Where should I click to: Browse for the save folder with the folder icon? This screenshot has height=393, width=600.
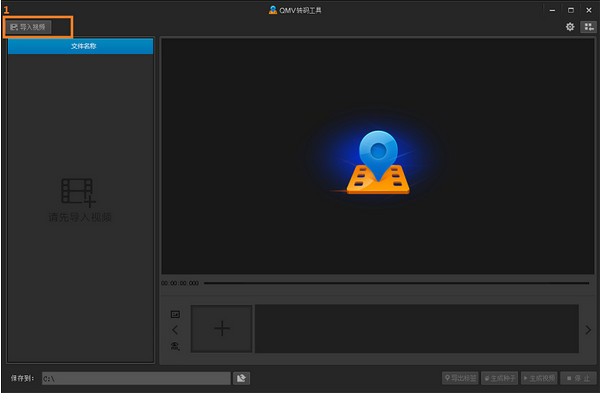[x=241, y=378]
